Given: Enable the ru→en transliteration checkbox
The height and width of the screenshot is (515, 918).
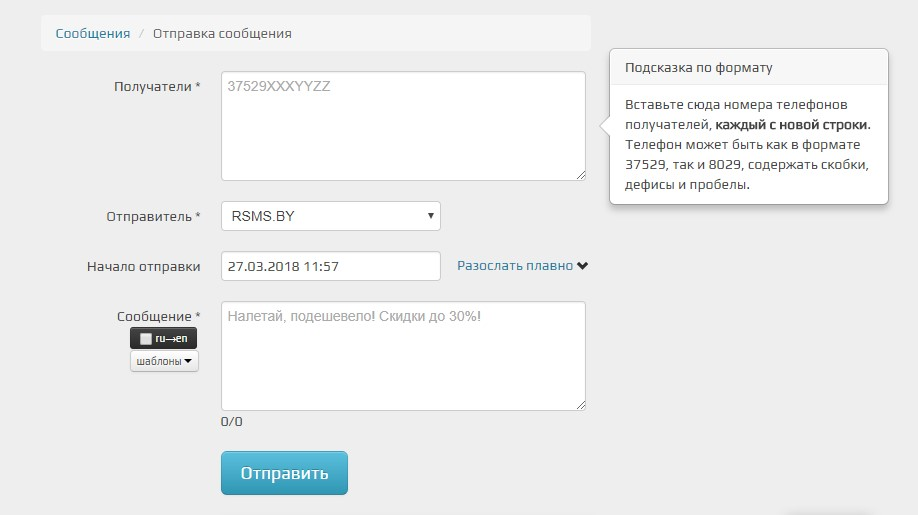Looking at the screenshot, I should (x=146, y=339).
